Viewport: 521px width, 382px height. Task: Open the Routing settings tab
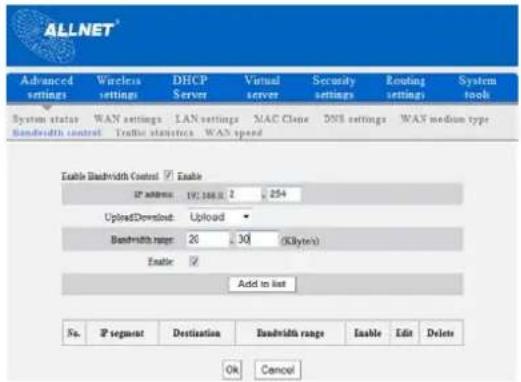click(405, 87)
